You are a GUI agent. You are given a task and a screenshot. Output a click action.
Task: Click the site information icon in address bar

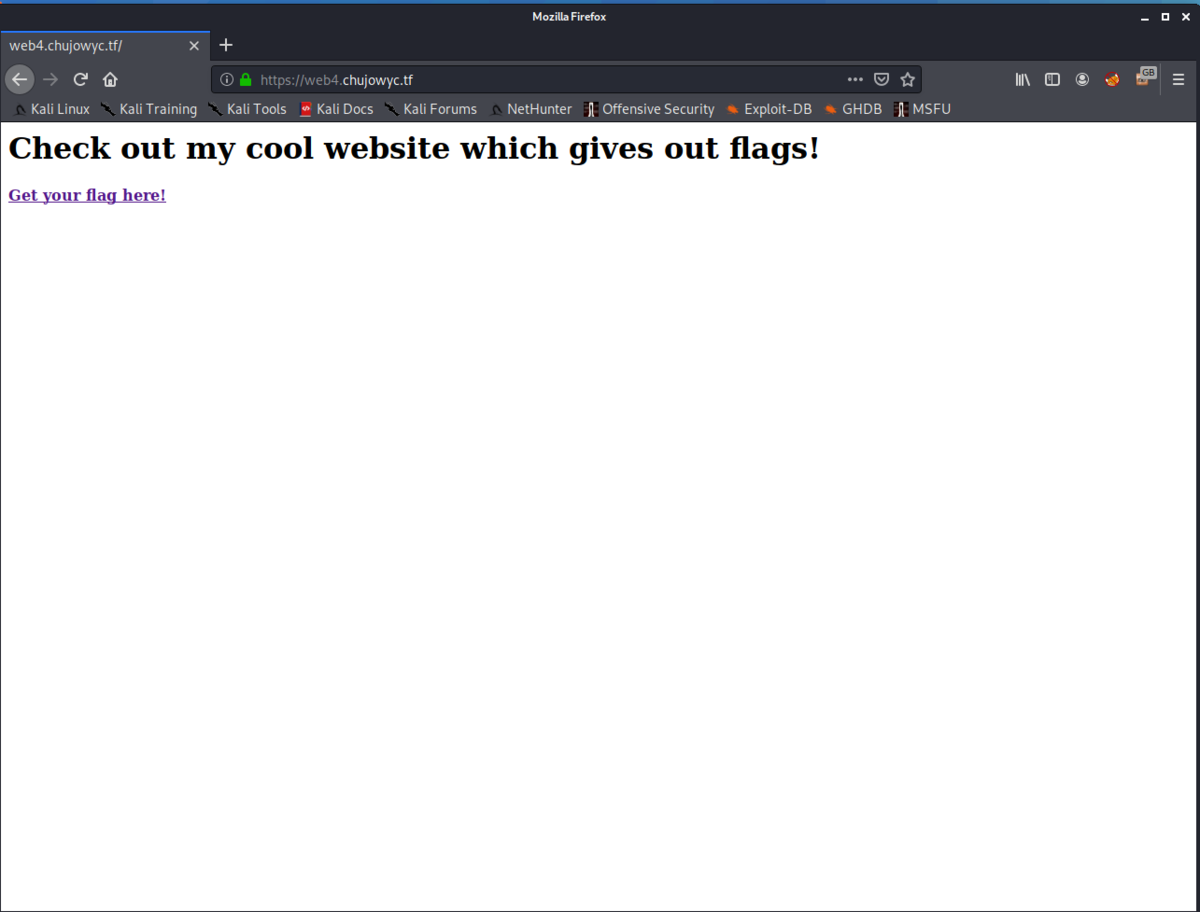[227, 79]
